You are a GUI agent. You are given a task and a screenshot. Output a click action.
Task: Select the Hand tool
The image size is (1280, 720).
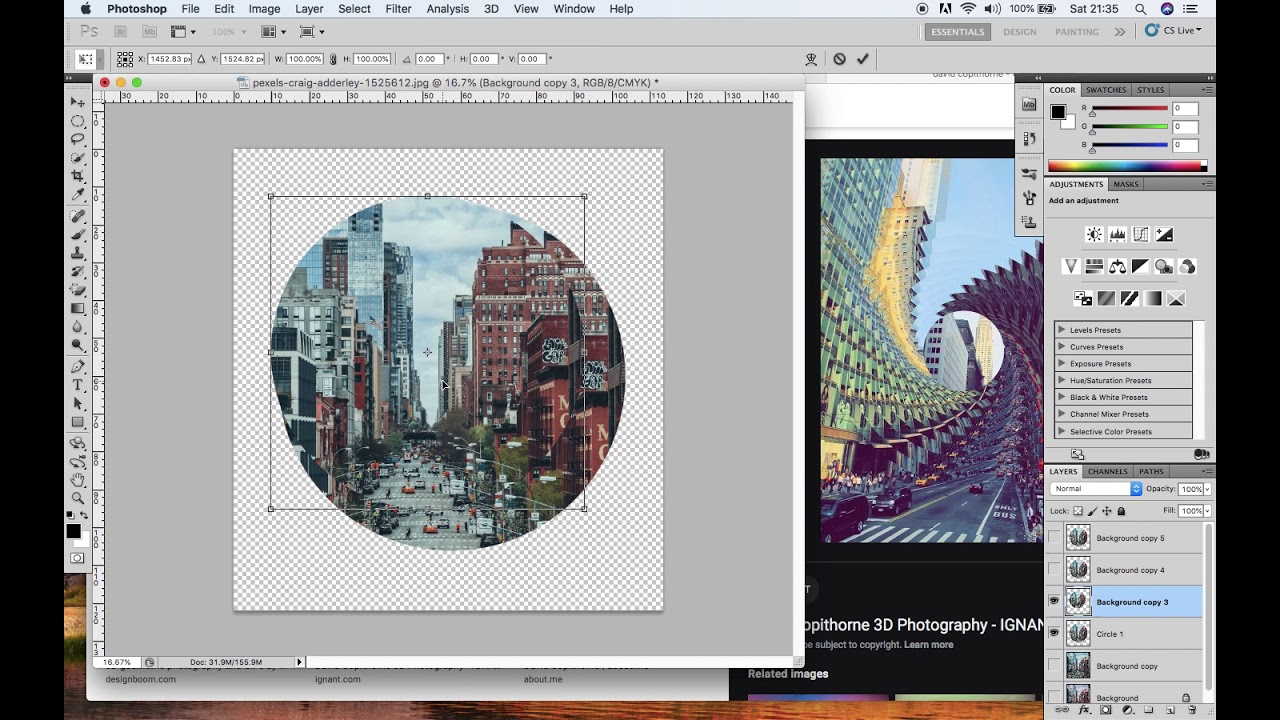pos(78,480)
